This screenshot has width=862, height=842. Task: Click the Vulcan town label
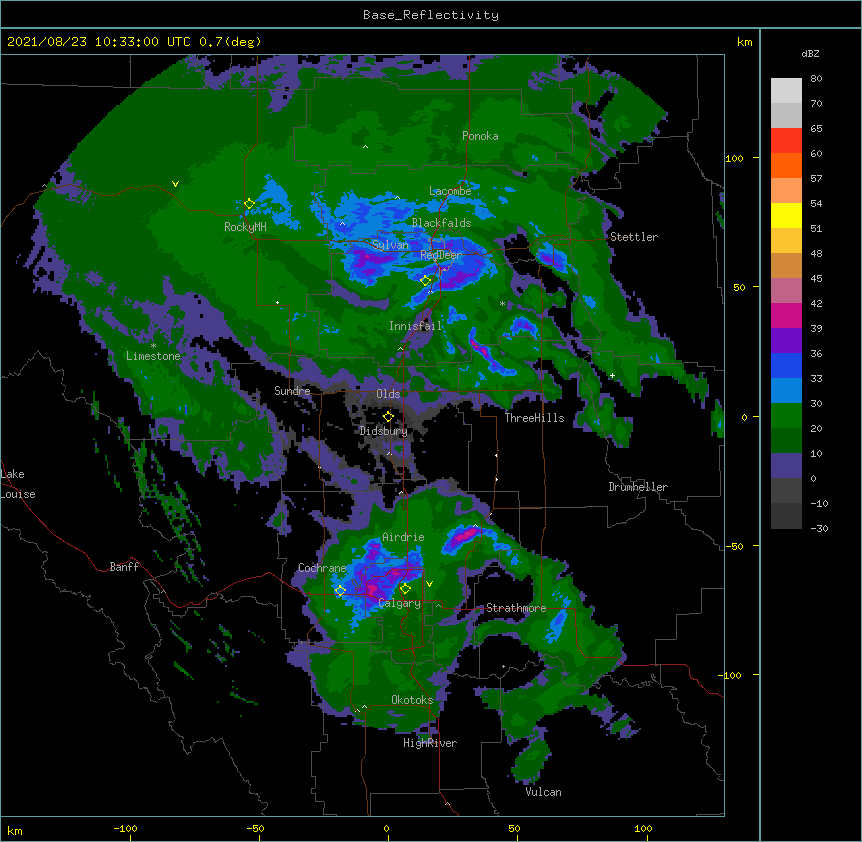coord(543,792)
